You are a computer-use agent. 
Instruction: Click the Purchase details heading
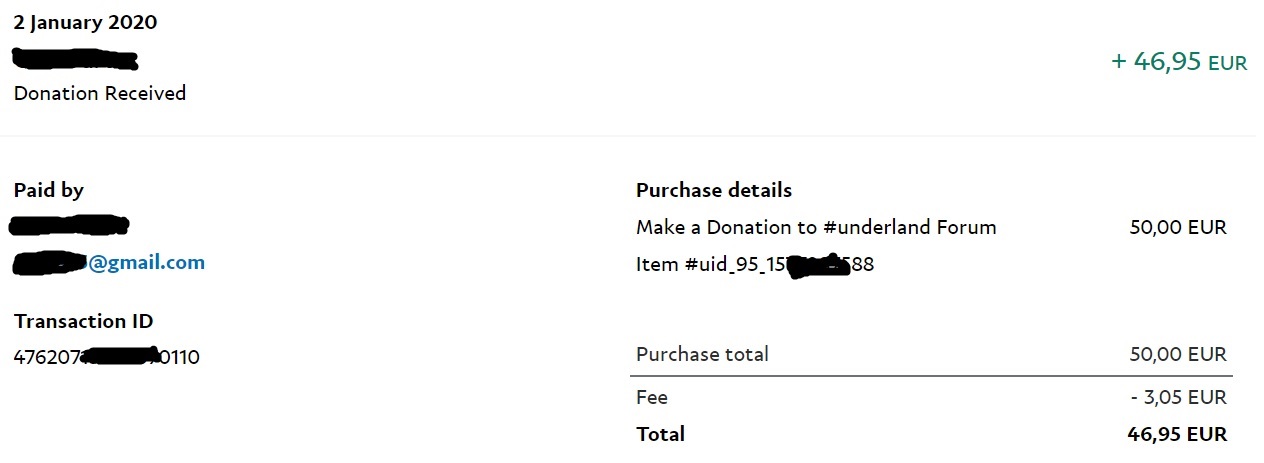[x=714, y=190]
